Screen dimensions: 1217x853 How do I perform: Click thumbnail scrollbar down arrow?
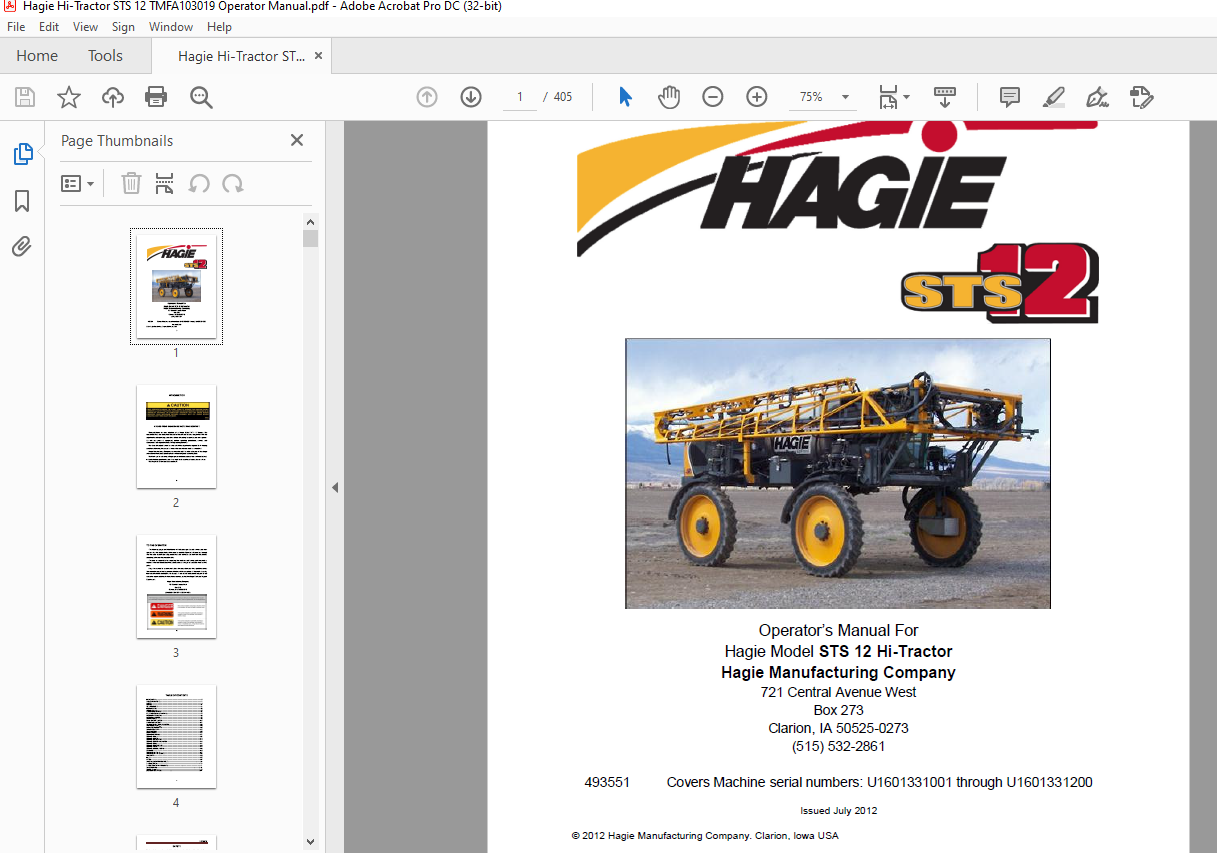tap(310, 842)
